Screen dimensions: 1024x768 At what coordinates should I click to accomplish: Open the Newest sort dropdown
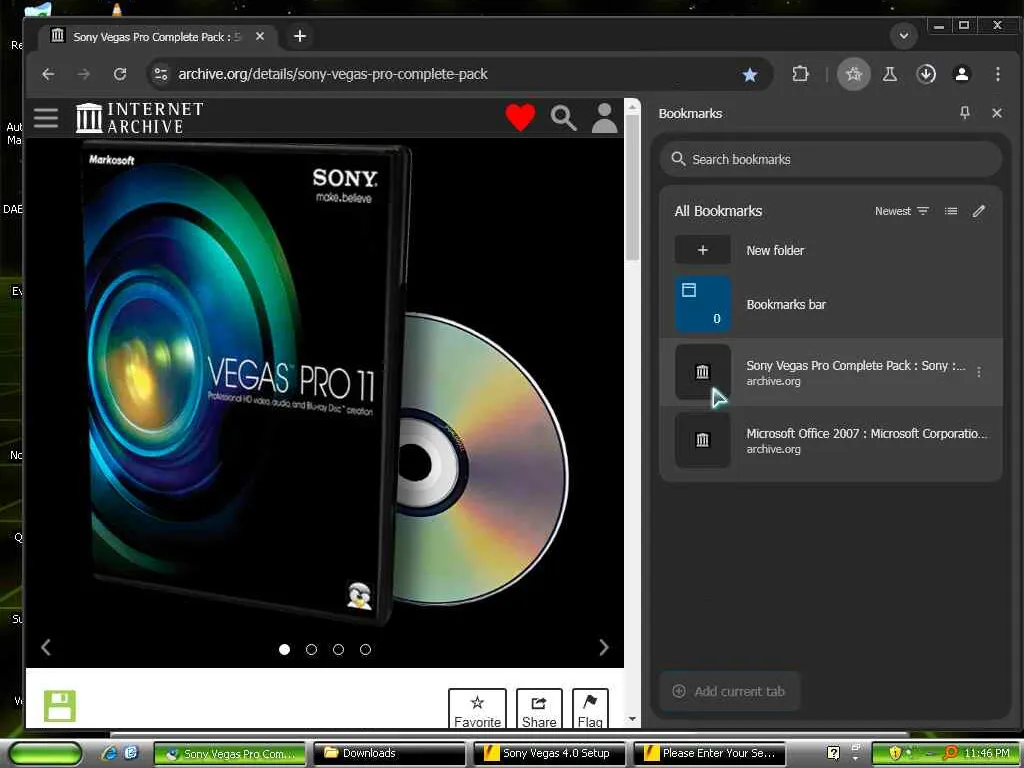(901, 211)
